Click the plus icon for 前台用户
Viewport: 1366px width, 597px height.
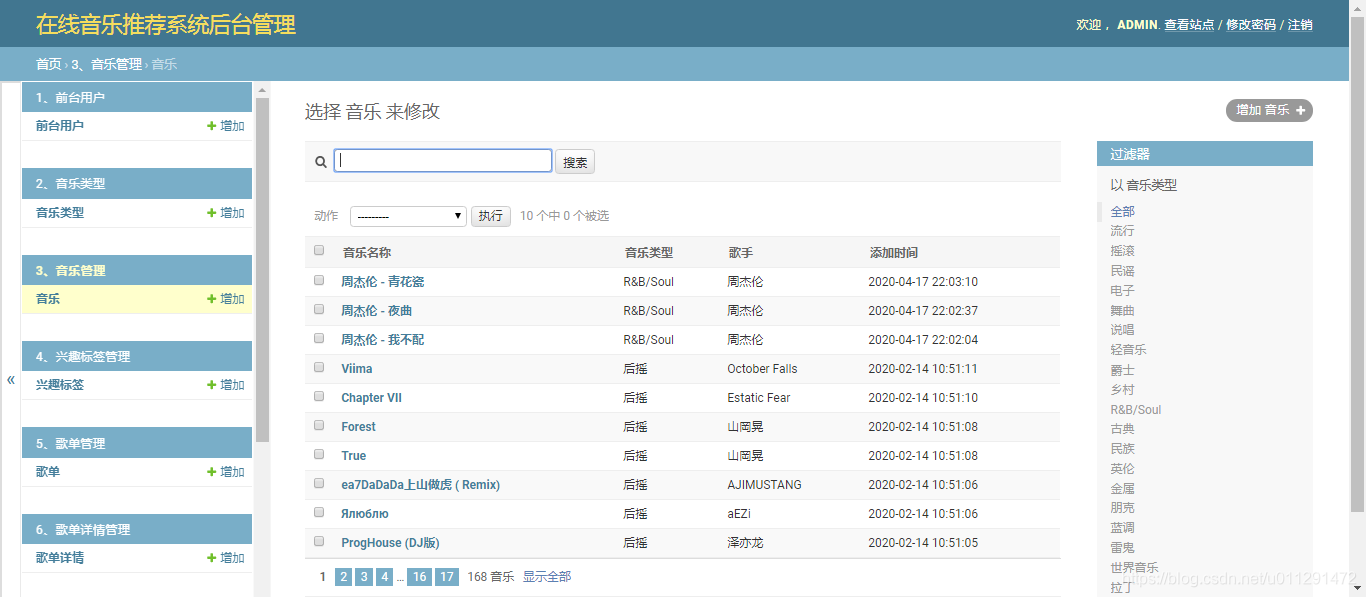tap(212, 126)
